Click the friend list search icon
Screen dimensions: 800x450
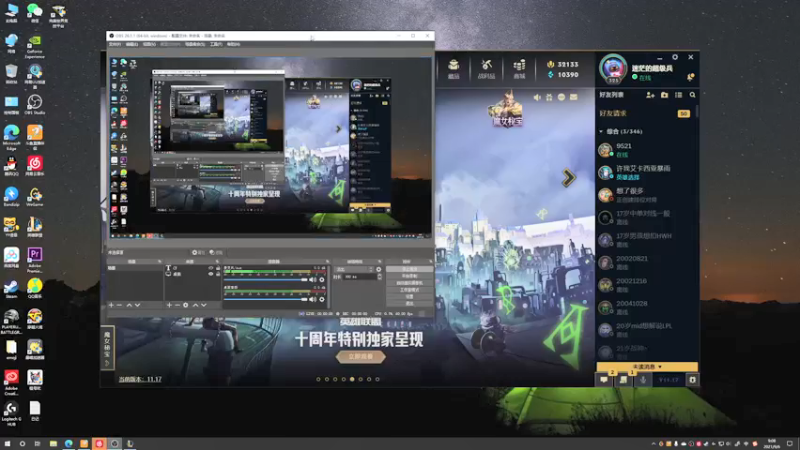click(x=692, y=95)
